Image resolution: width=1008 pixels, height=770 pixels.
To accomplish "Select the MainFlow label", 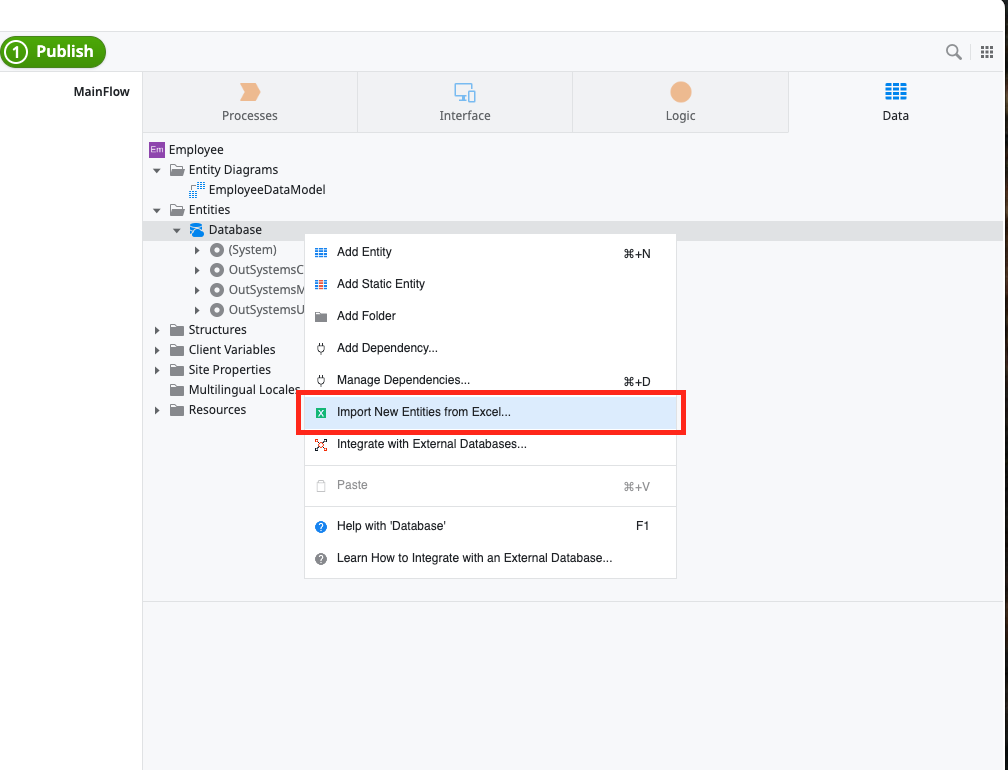I will pos(102,91).
